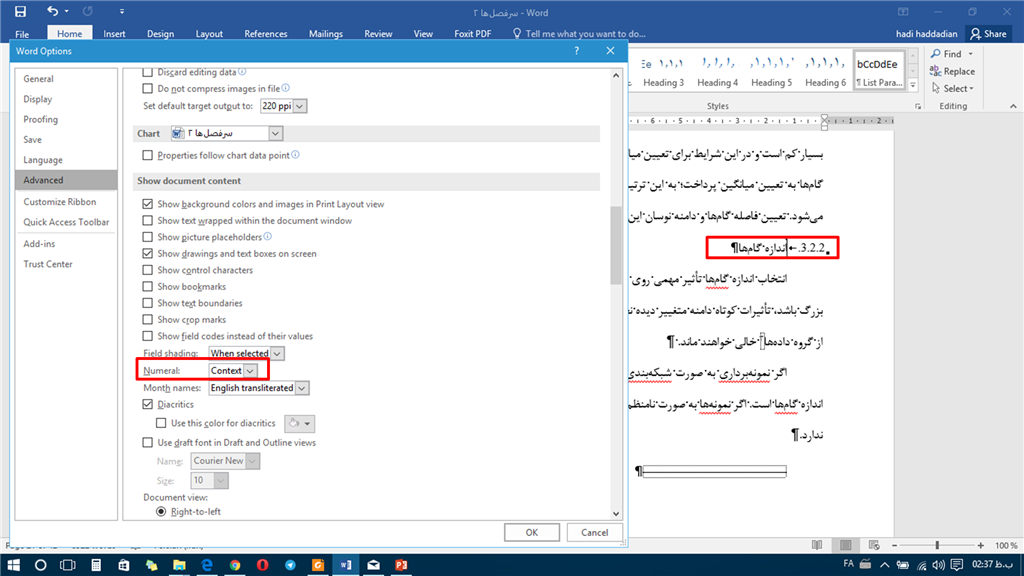Select Print Layout view in status bar
The height and width of the screenshot is (576, 1024).
click(x=845, y=545)
